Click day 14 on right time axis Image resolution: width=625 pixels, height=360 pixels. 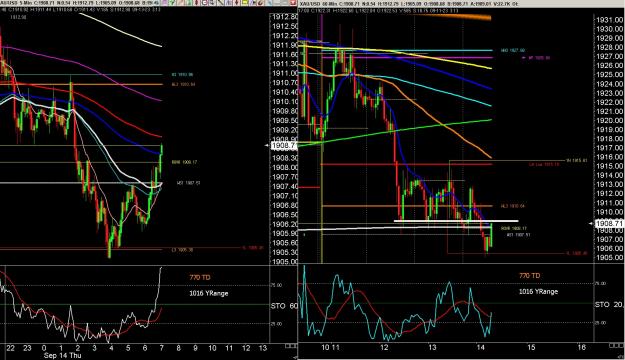[x=481, y=347]
